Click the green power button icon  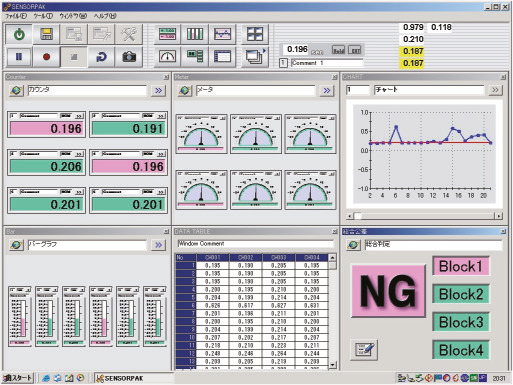click(19, 34)
